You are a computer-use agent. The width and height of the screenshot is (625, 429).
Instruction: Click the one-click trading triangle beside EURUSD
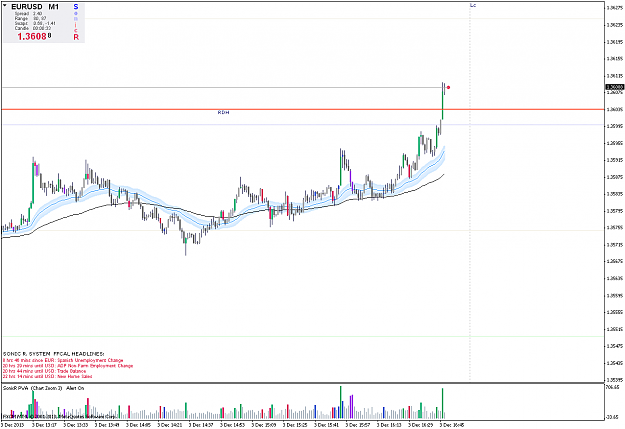(x=5, y=6)
